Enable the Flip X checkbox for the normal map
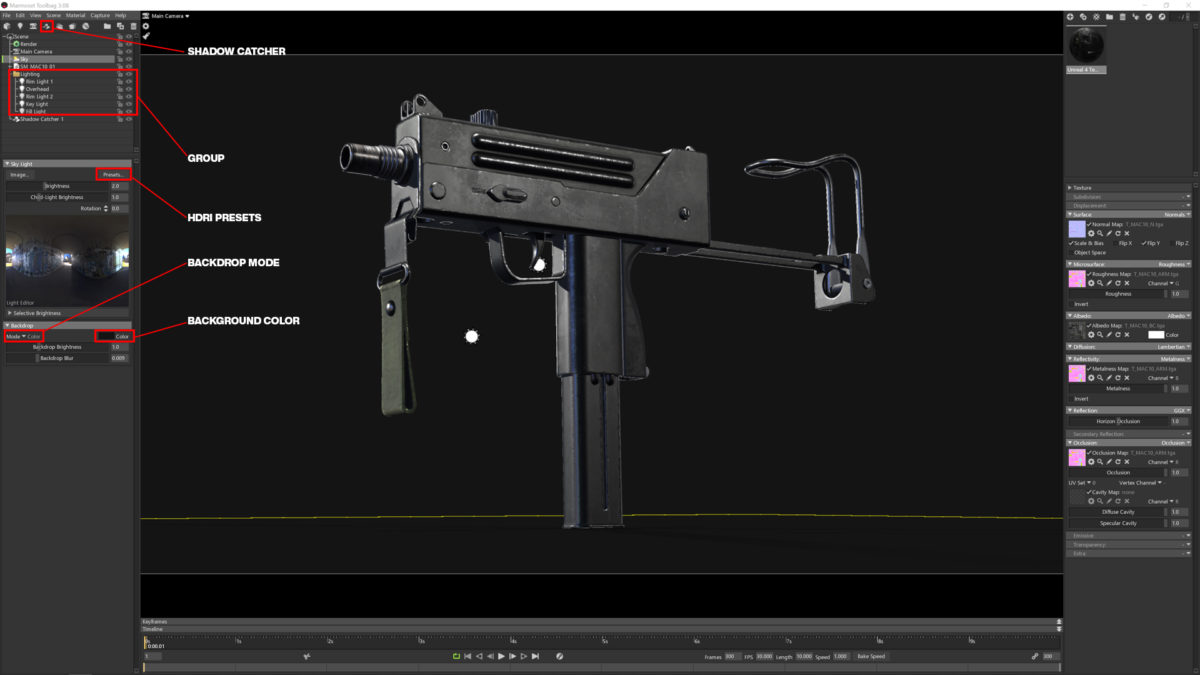Viewport: 1200px width, 675px height. pyautogui.click(x=1116, y=243)
